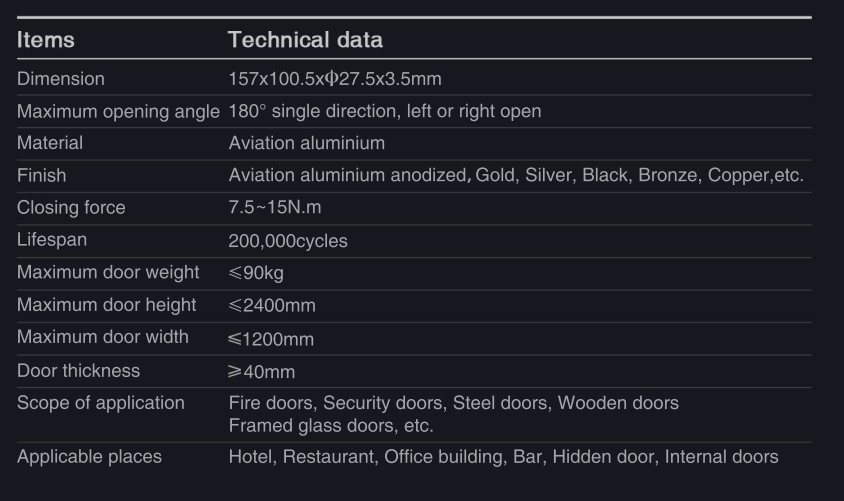Select the Maximum door weight label
The height and width of the screenshot is (501, 844).
point(108,272)
